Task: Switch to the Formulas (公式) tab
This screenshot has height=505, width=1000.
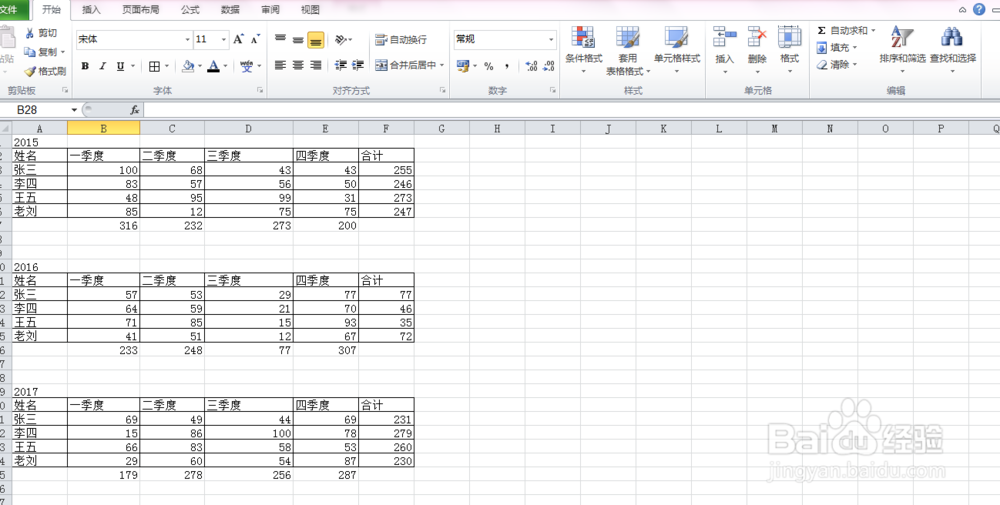Action: coord(190,10)
